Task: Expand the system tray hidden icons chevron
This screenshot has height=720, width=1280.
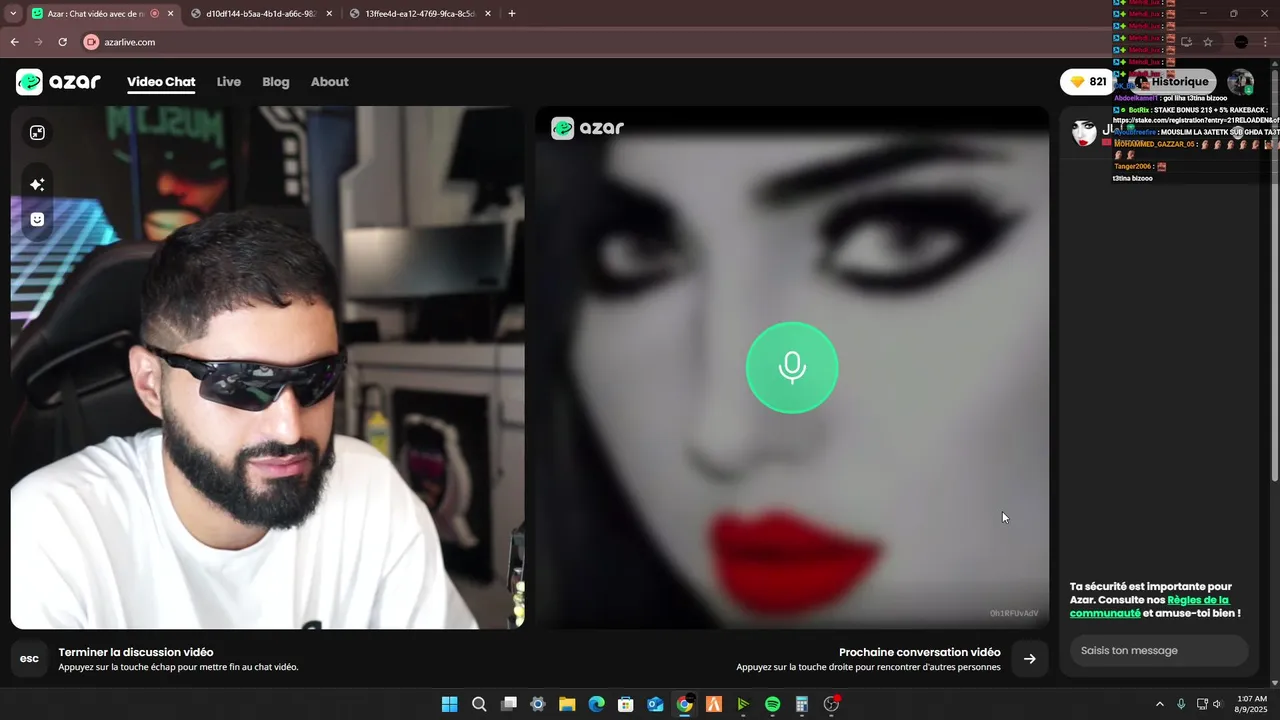Action: point(1160,704)
